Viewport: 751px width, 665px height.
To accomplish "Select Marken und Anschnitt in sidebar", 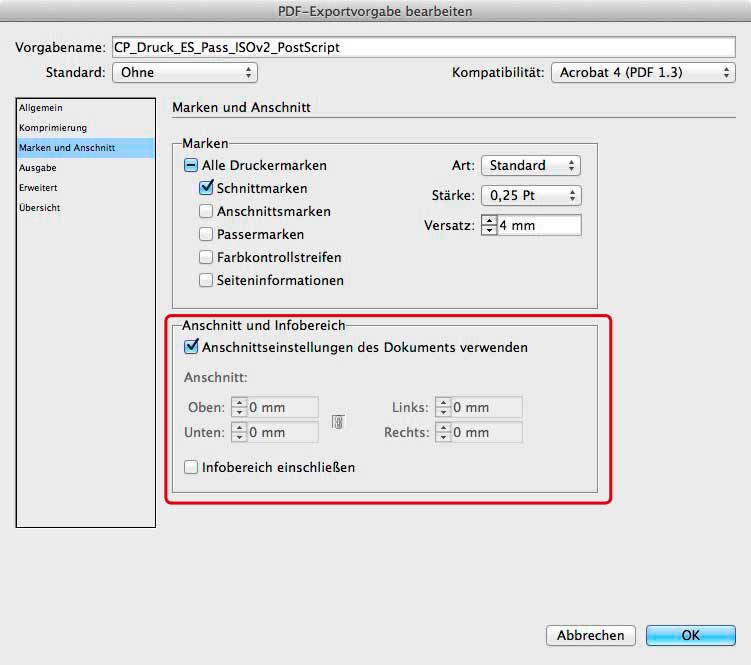I will pos(86,148).
